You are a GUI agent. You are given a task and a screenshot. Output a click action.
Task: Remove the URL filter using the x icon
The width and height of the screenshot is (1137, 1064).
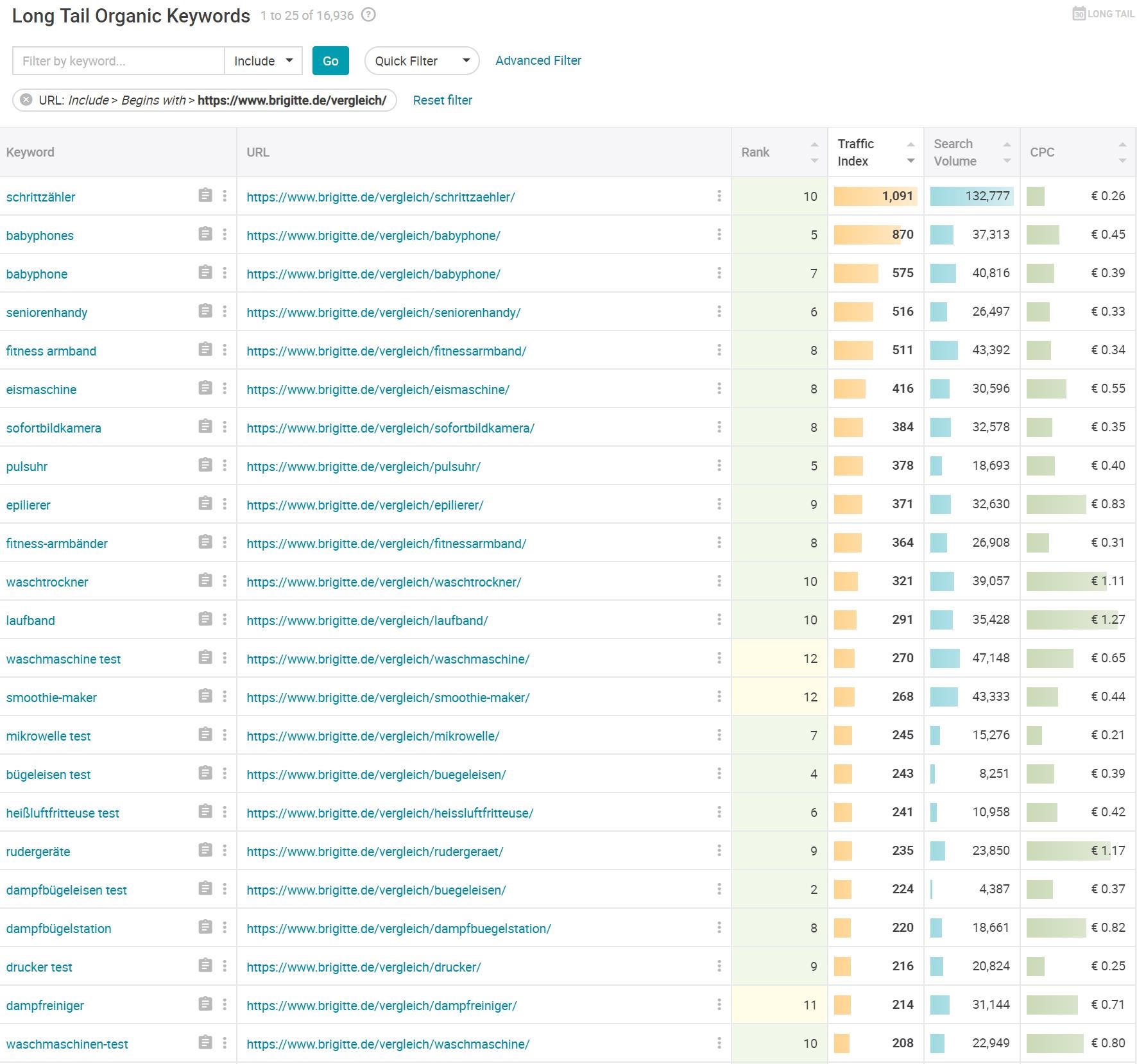pyautogui.click(x=26, y=100)
